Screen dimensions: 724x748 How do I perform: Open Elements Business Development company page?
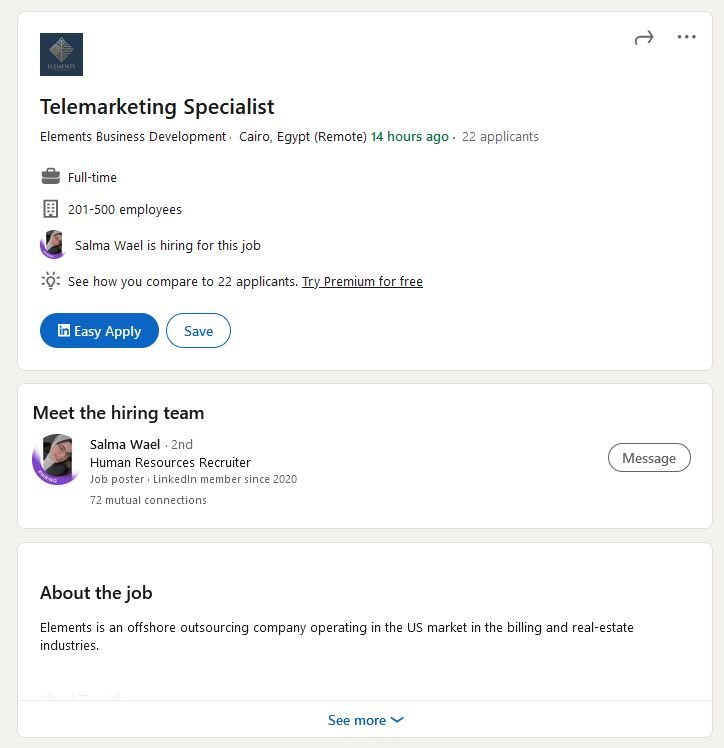tap(133, 137)
